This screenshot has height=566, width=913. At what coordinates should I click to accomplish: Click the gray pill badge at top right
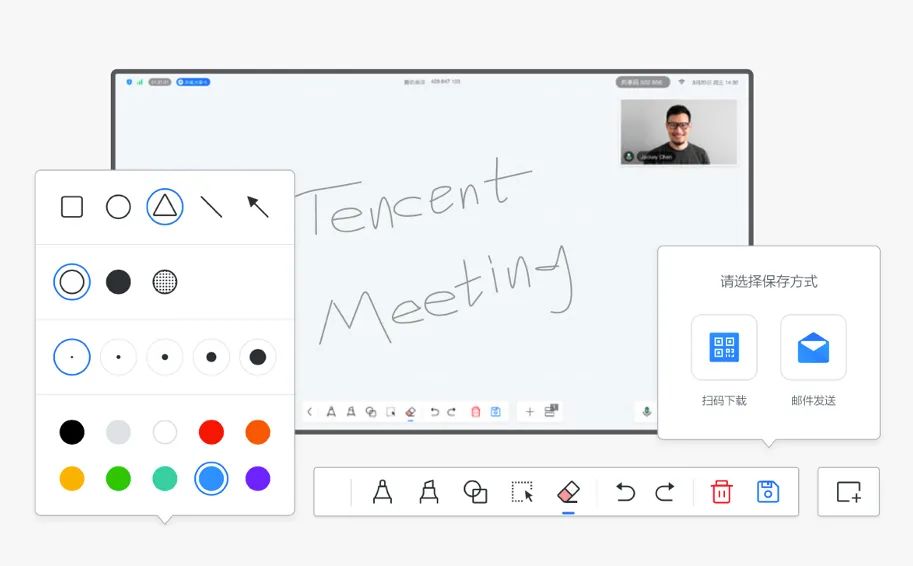[643, 82]
